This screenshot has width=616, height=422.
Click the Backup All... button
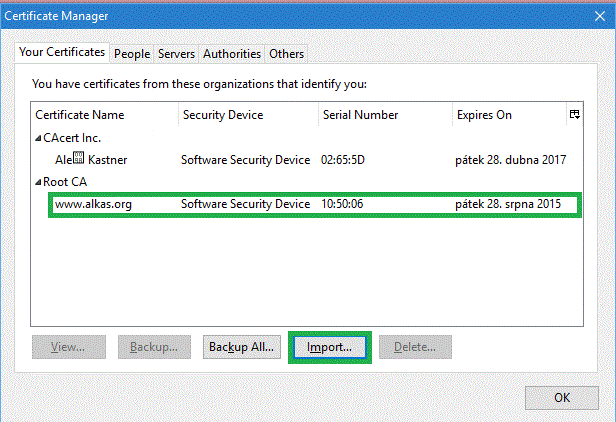pyautogui.click(x=240, y=347)
